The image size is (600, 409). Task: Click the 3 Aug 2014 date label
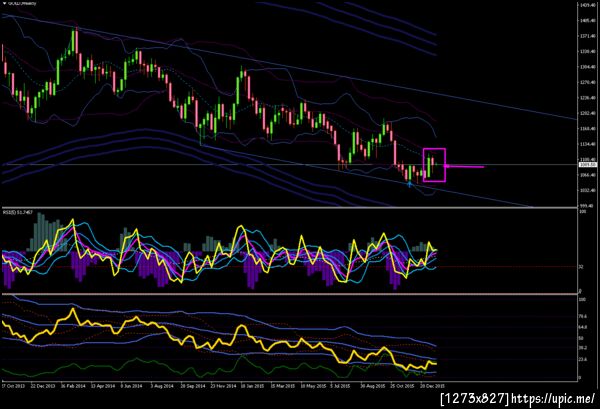(x=162, y=386)
